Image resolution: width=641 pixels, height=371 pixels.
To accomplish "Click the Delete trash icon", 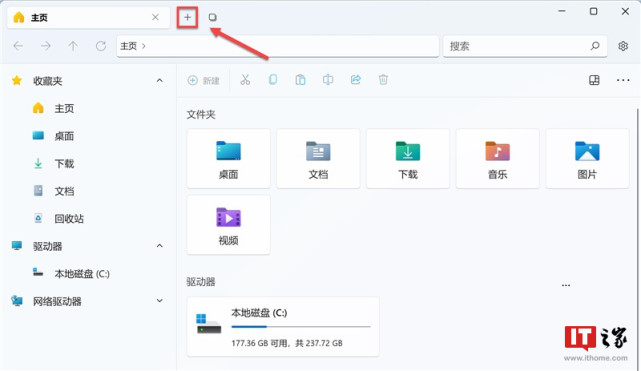I will click(383, 80).
